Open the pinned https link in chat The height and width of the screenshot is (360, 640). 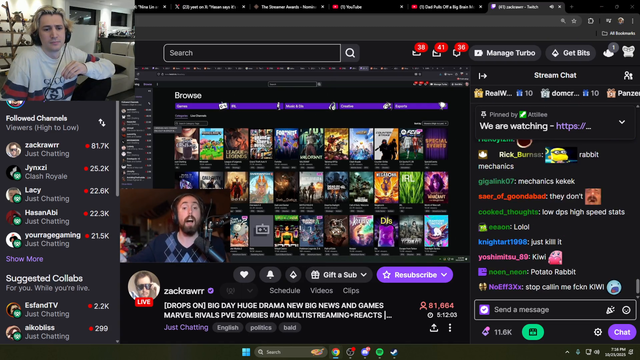point(573,126)
